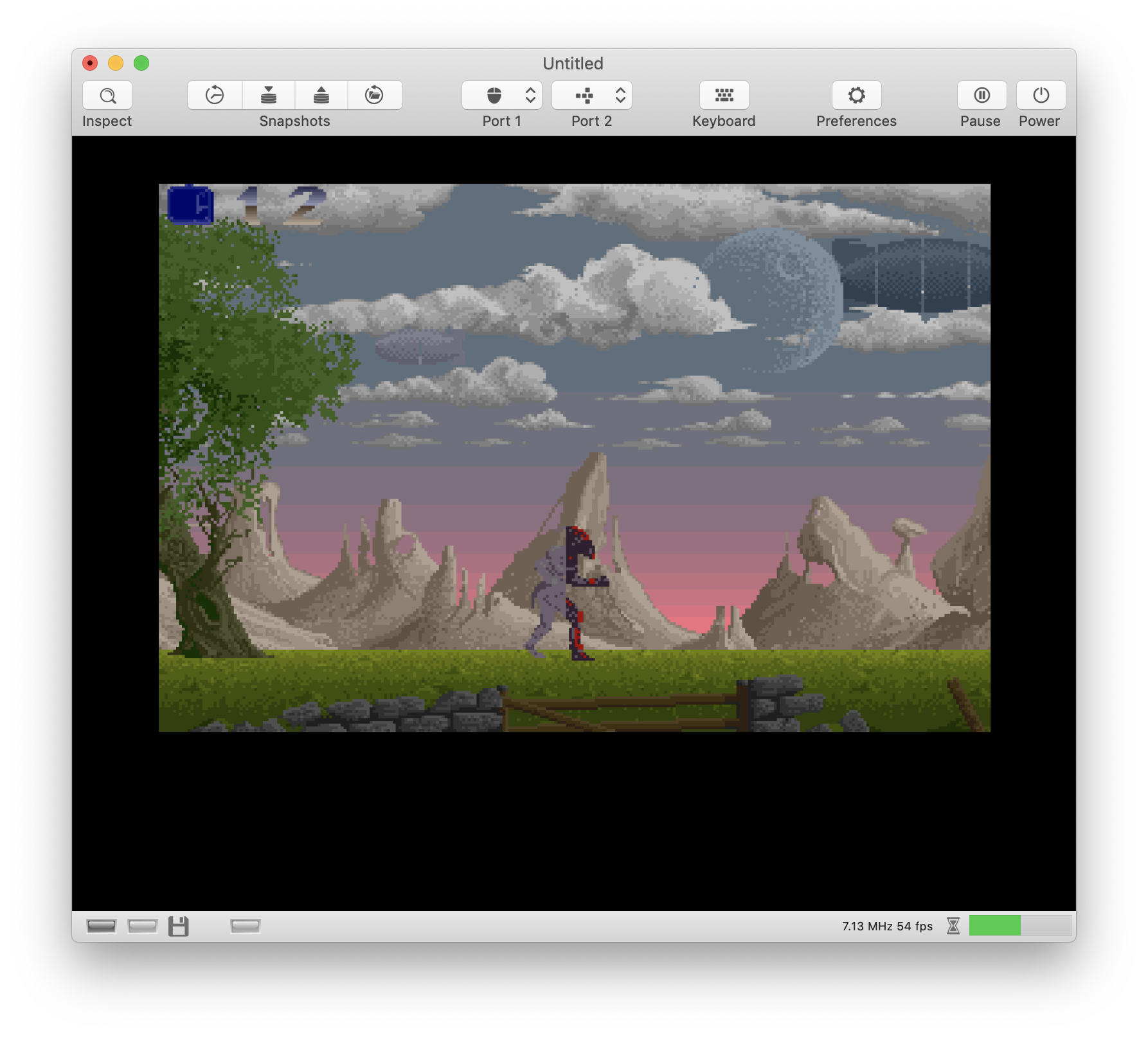1148x1037 pixels.
Task: Toggle warp mode hourglass icon
Action: (x=953, y=926)
